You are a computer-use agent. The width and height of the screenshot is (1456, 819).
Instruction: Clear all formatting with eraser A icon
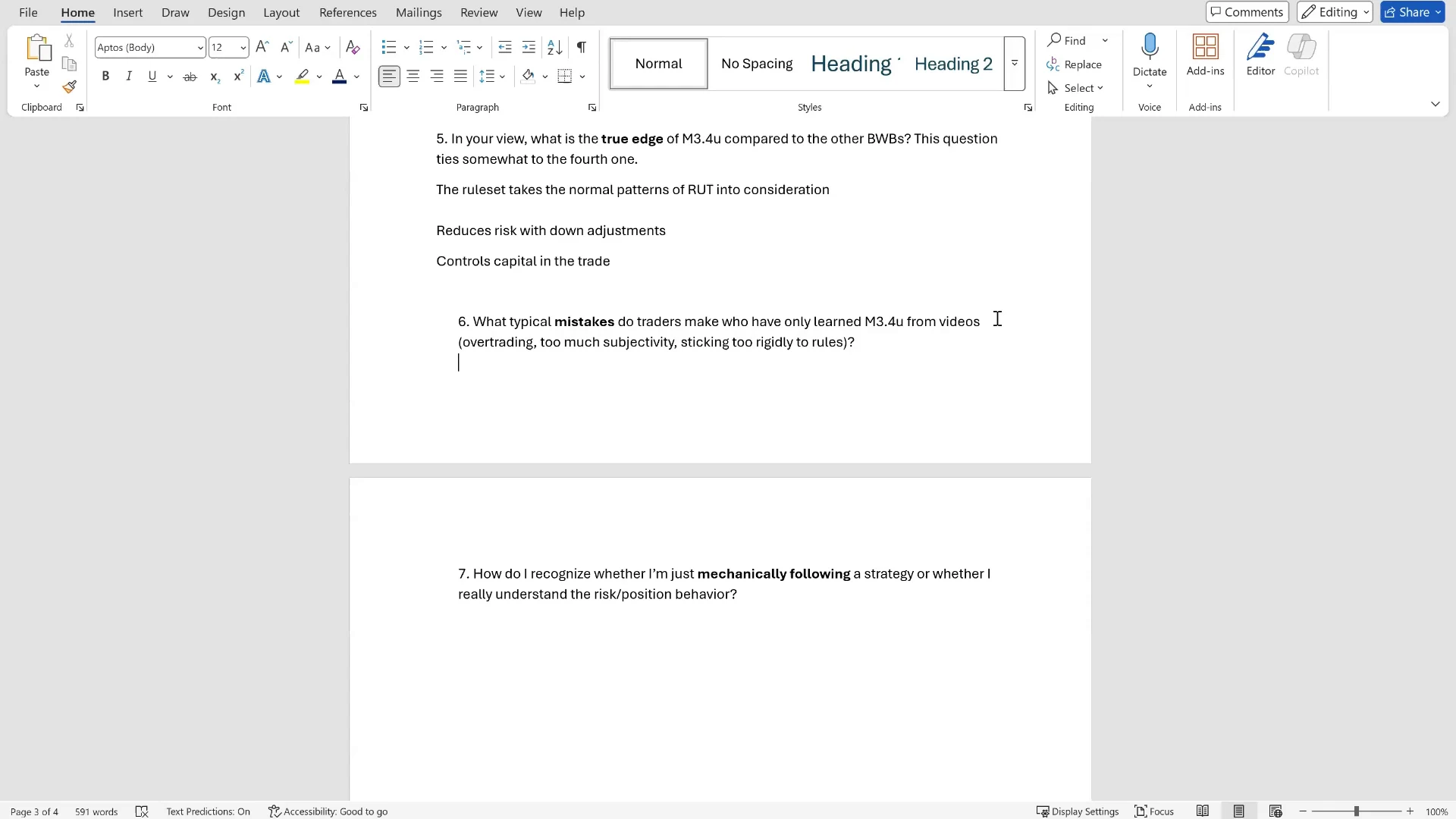[x=353, y=47]
